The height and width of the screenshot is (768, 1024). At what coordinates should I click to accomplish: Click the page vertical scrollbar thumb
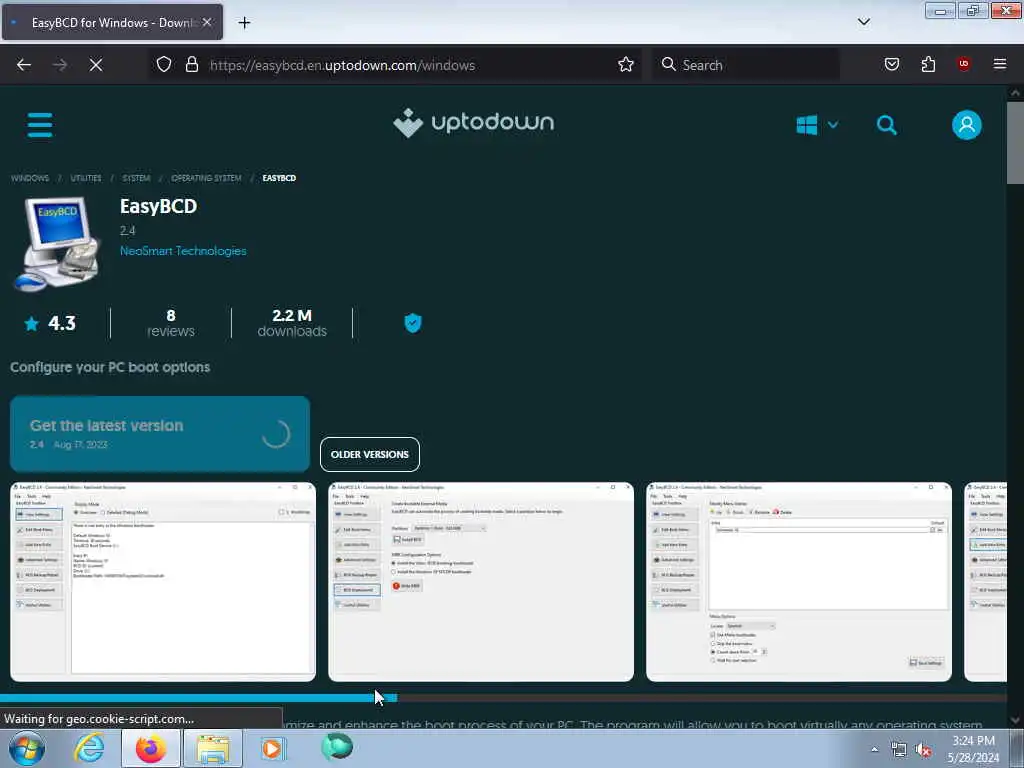[x=1015, y=143]
